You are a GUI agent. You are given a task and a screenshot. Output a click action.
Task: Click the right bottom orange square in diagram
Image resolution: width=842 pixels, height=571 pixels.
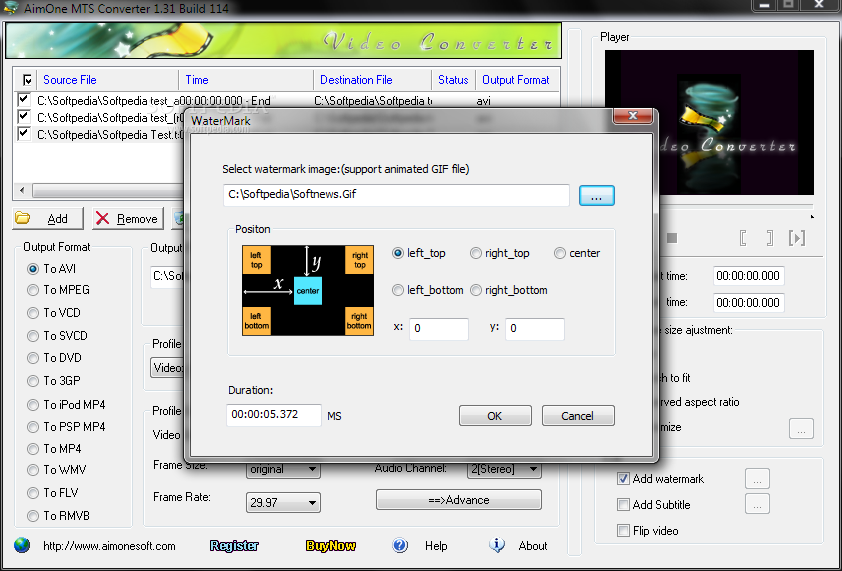click(359, 321)
